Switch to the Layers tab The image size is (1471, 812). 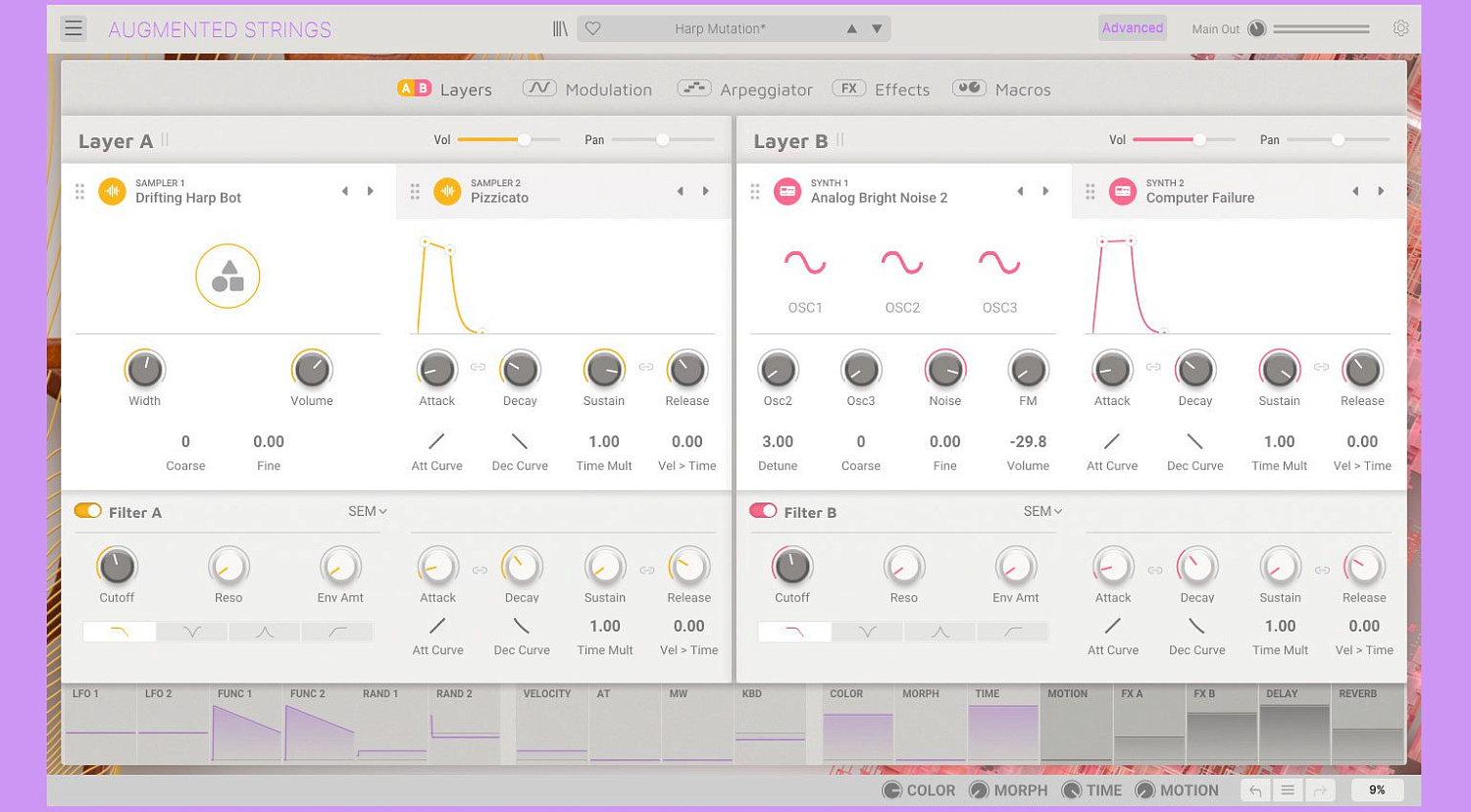pyautogui.click(x=444, y=89)
